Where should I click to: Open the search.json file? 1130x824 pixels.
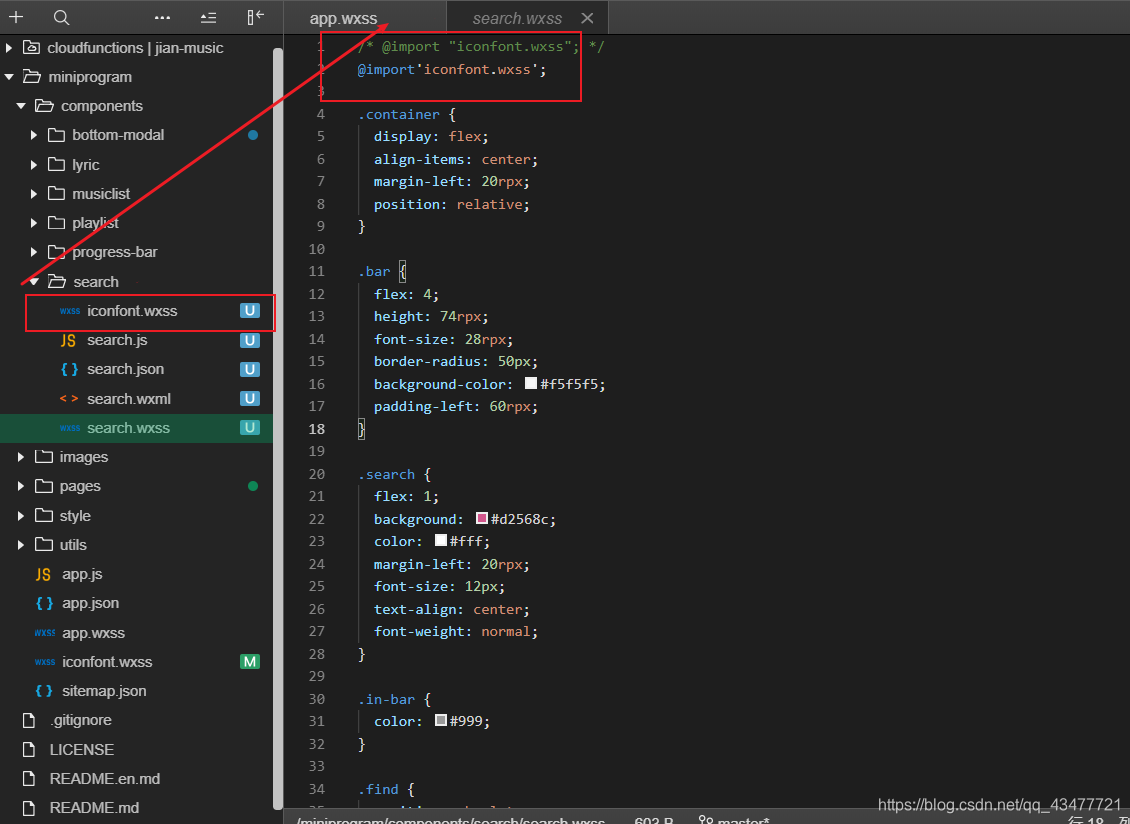(125, 369)
